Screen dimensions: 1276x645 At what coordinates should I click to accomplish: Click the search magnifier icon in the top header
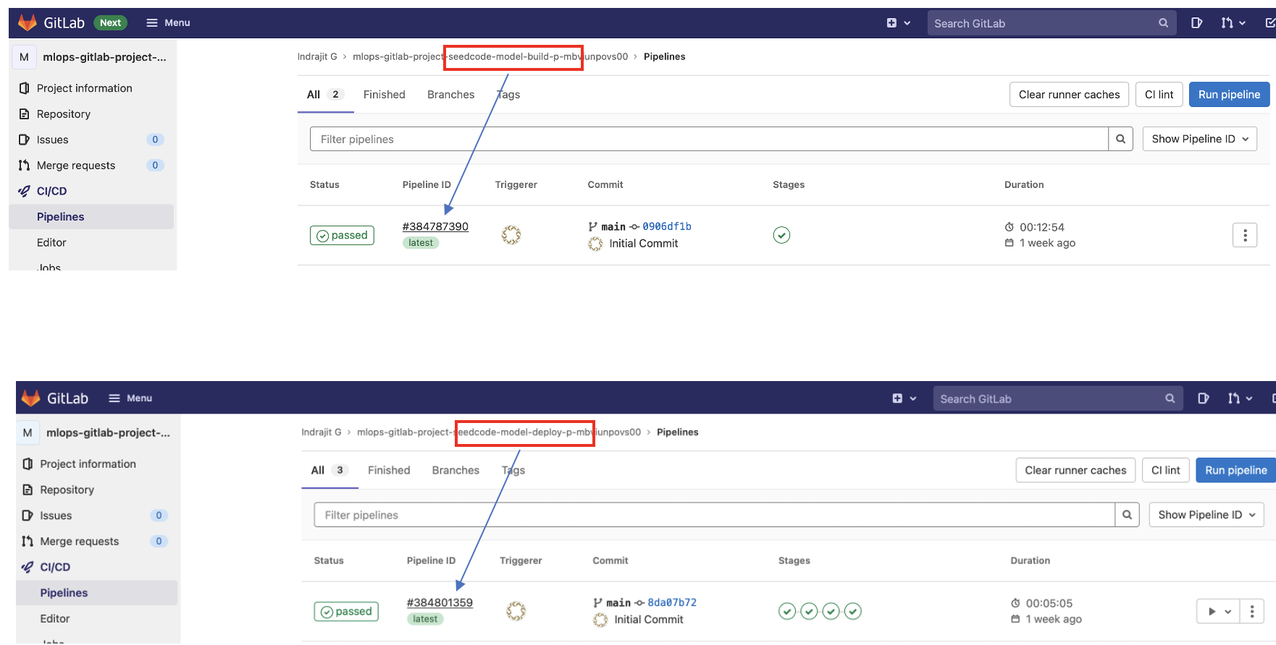point(1163,23)
